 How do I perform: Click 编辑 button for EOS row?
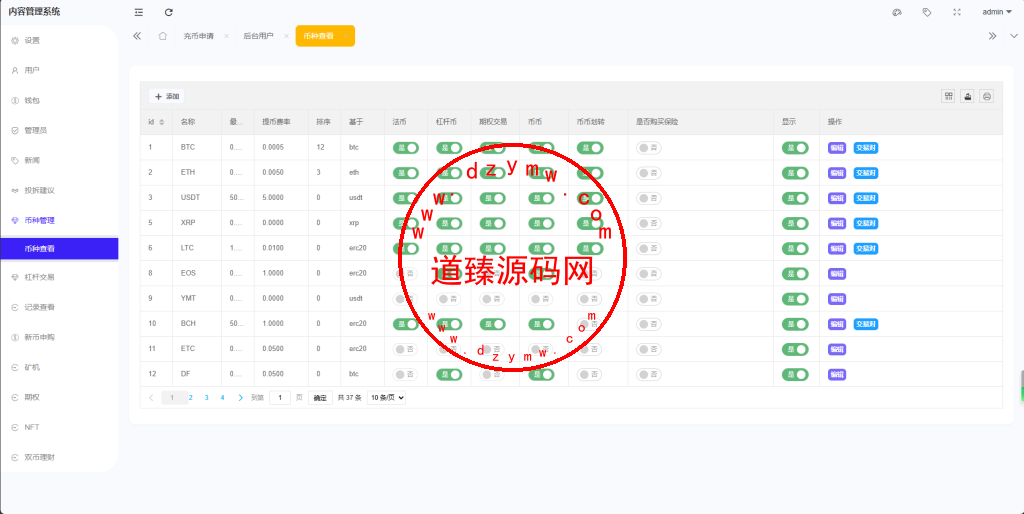(837, 274)
